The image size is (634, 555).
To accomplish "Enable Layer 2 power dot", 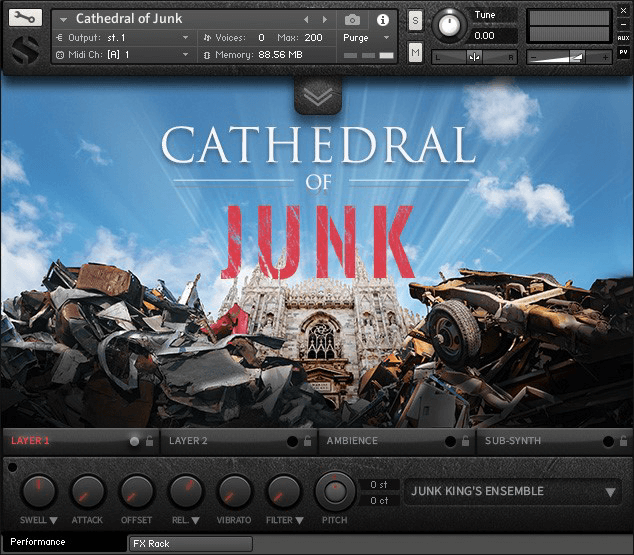I will 292,441.
